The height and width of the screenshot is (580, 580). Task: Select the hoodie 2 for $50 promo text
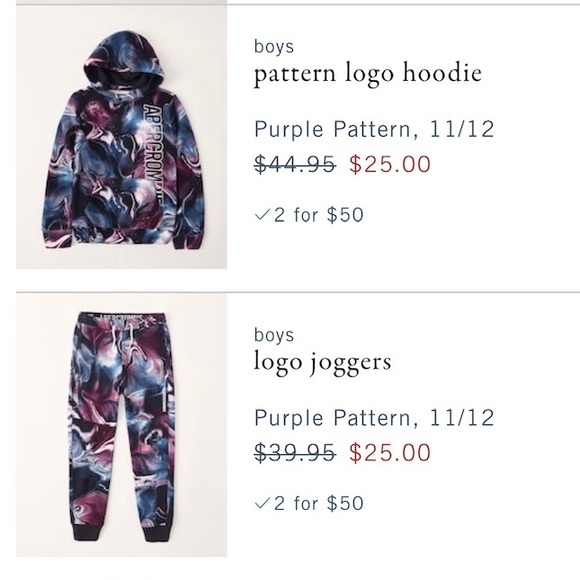click(319, 215)
